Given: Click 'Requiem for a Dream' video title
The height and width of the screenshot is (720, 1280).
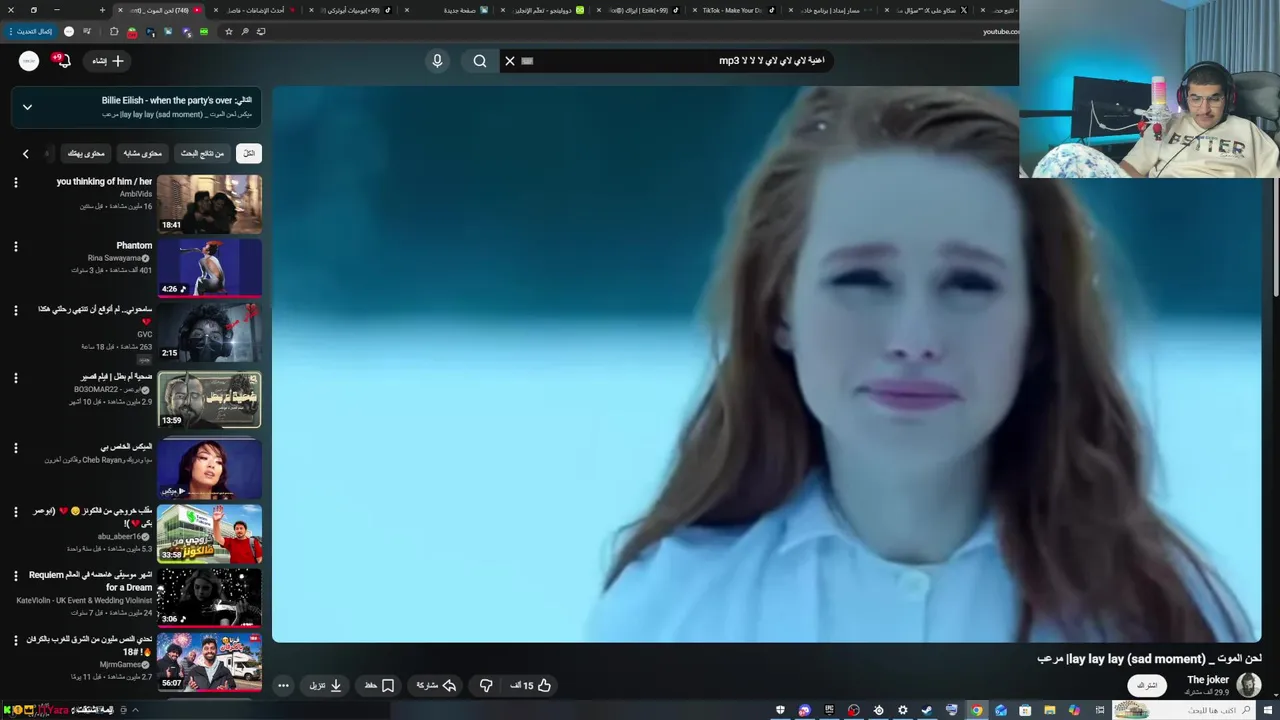Looking at the screenshot, I should pos(90,581).
